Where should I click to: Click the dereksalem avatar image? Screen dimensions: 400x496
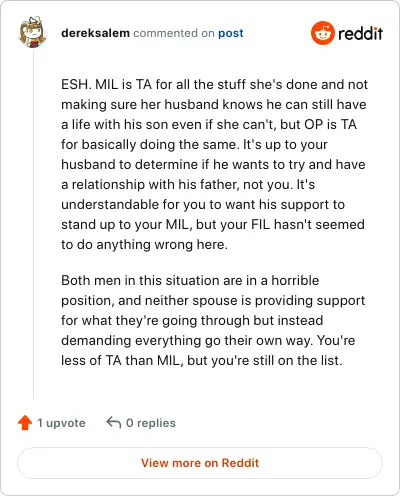click(32, 33)
